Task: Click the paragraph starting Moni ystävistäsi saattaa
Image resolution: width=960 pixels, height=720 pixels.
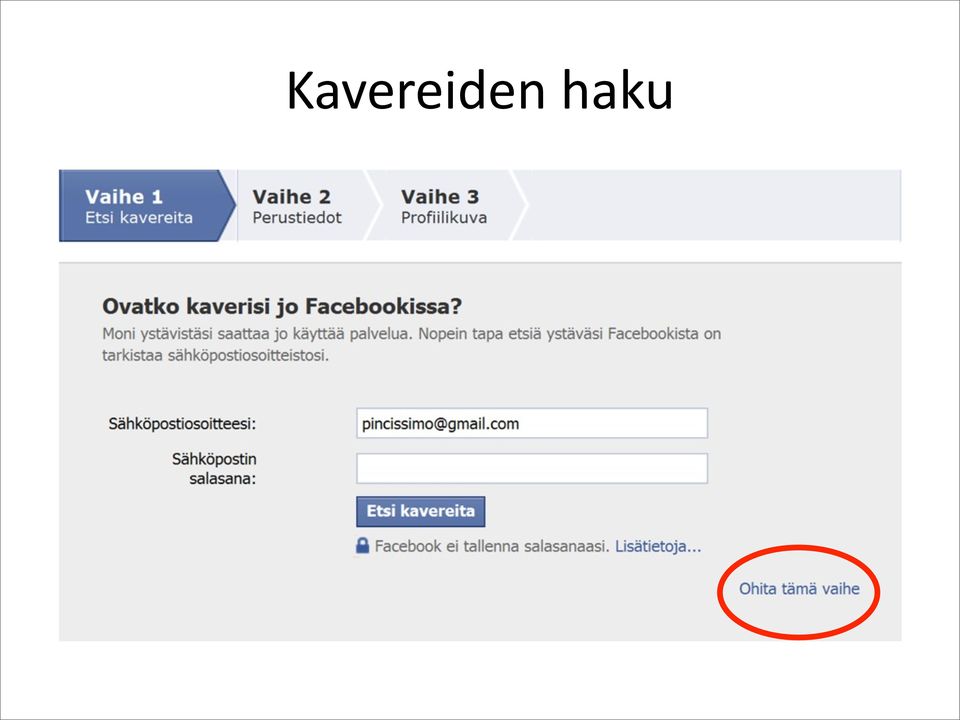Action: point(411,345)
